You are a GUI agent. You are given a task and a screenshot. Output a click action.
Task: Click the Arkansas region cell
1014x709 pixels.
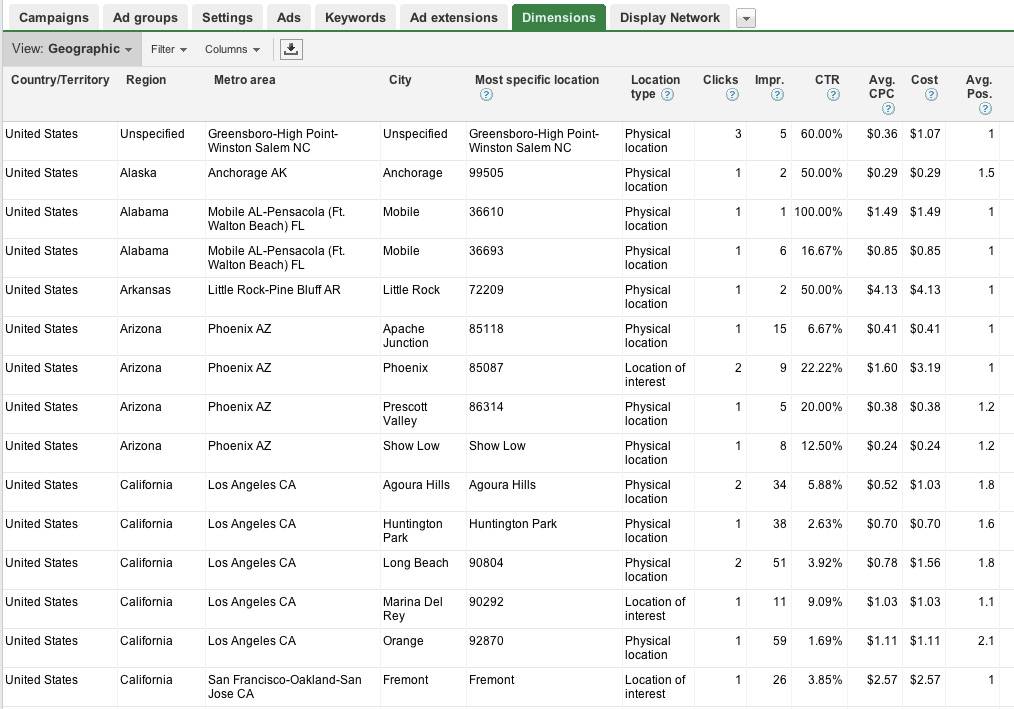click(x=145, y=290)
